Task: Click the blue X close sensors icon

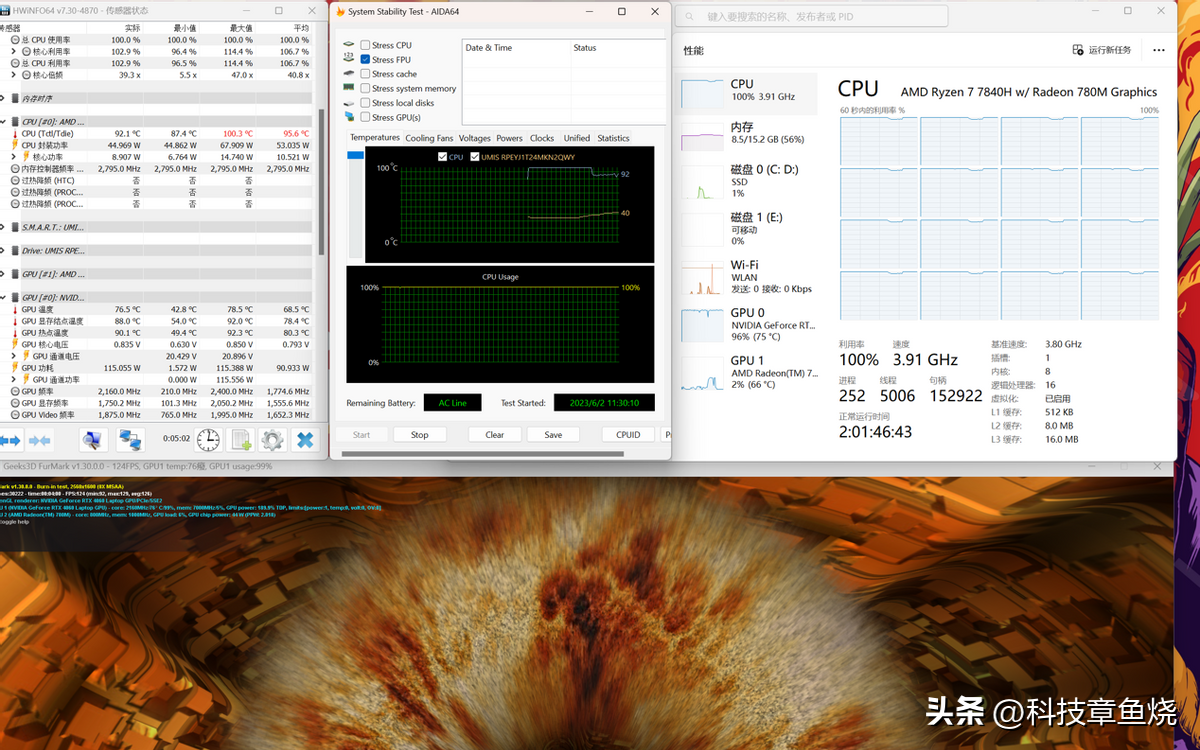Action: point(305,440)
